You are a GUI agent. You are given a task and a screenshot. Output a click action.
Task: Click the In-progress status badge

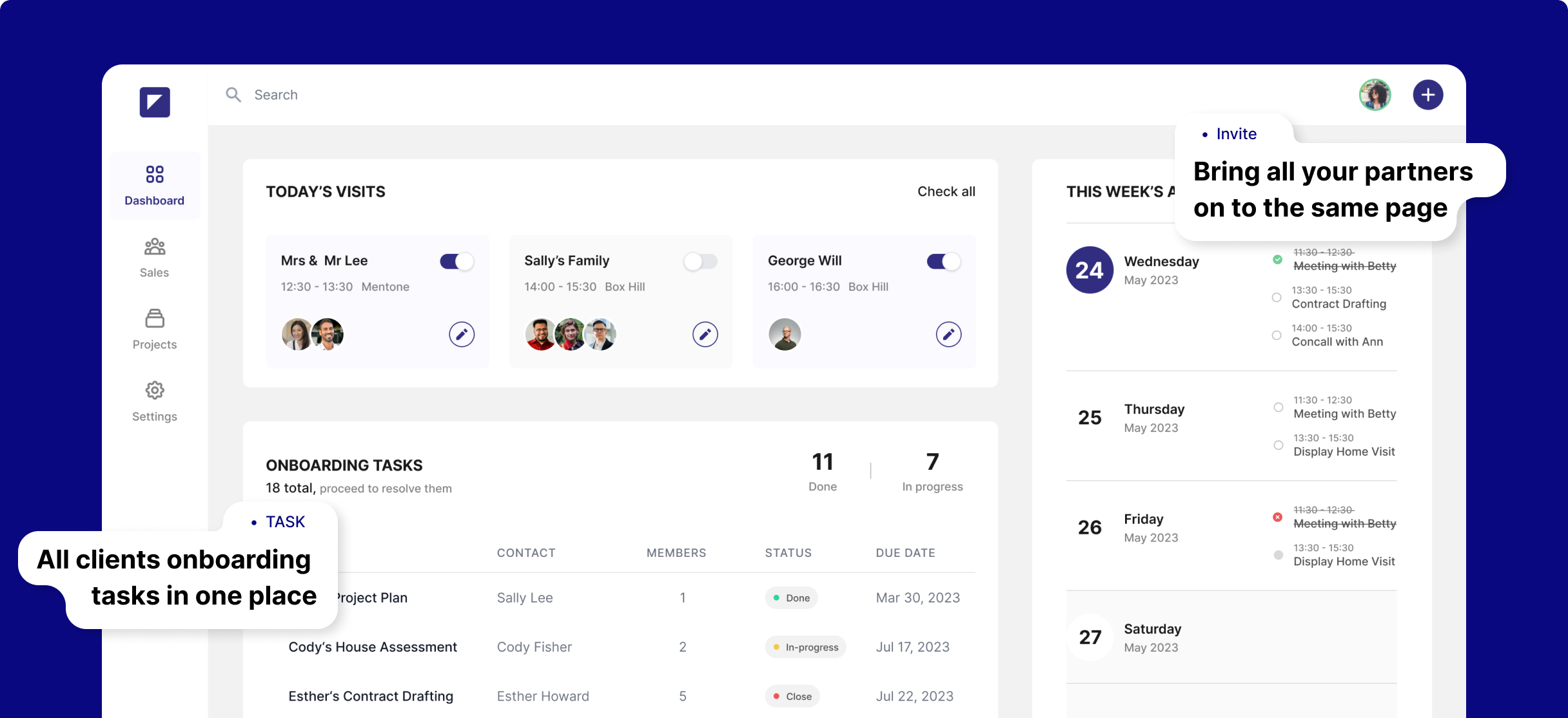(x=805, y=647)
